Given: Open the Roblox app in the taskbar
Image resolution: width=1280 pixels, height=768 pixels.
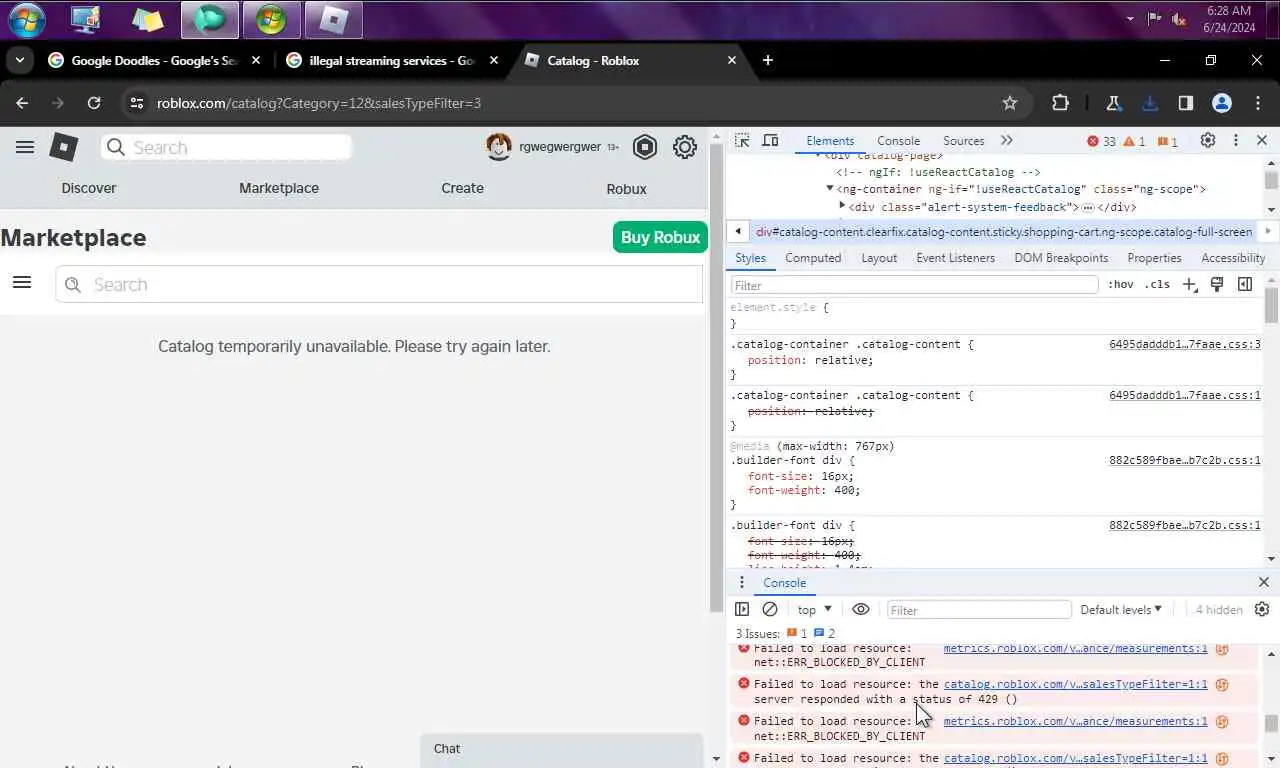Looking at the screenshot, I should 333,19.
